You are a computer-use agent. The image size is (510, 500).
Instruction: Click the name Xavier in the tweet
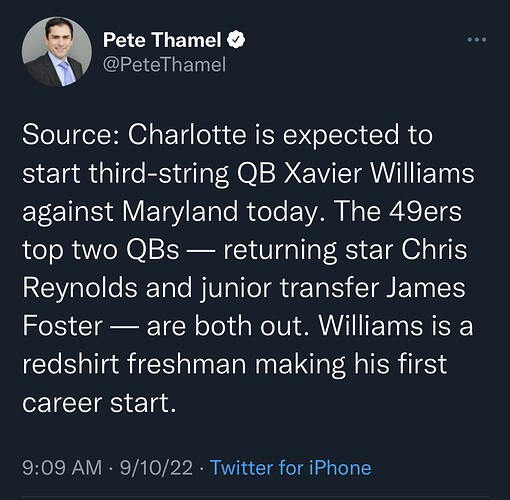[323, 173]
